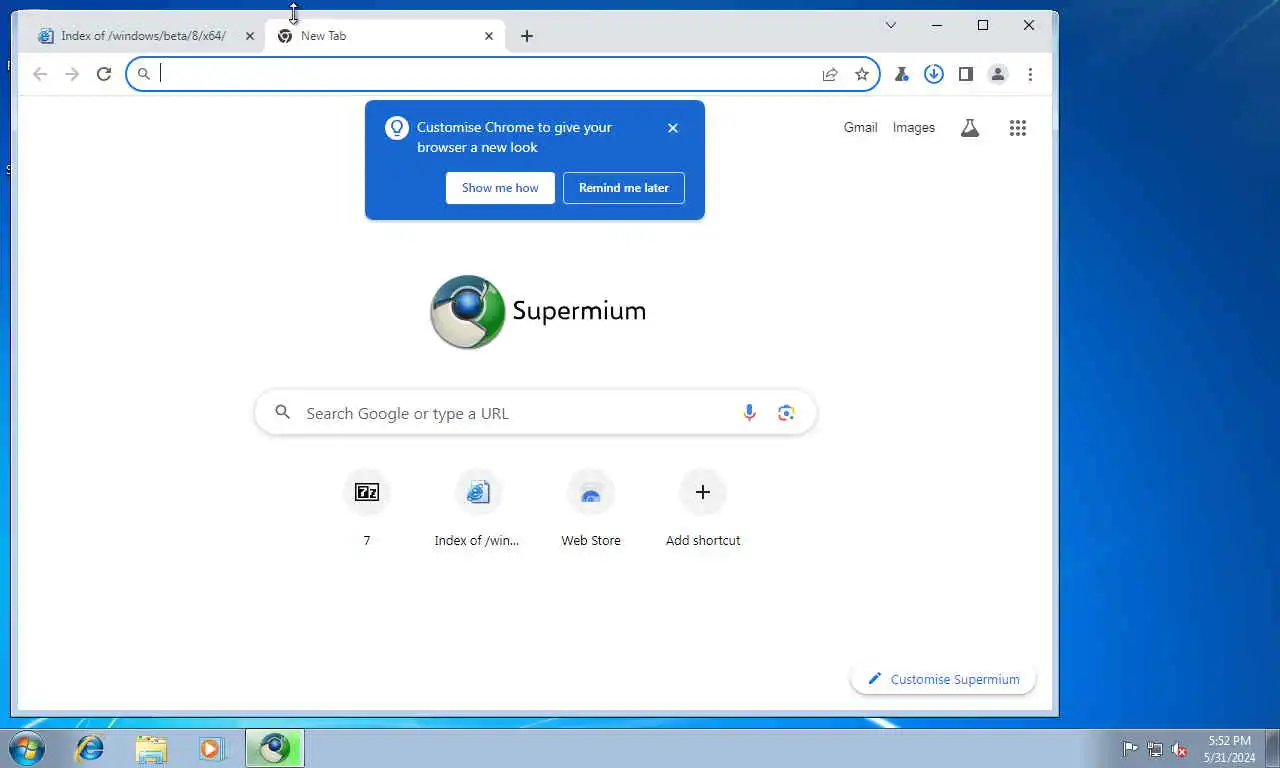Click the Add shortcut plus tile

(x=703, y=509)
